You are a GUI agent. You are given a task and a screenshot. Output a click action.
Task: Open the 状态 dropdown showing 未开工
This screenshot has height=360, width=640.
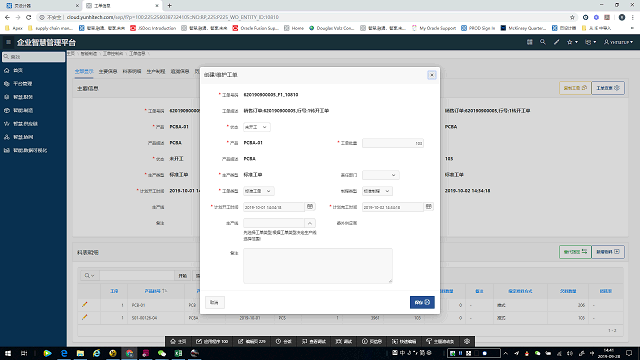256,127
